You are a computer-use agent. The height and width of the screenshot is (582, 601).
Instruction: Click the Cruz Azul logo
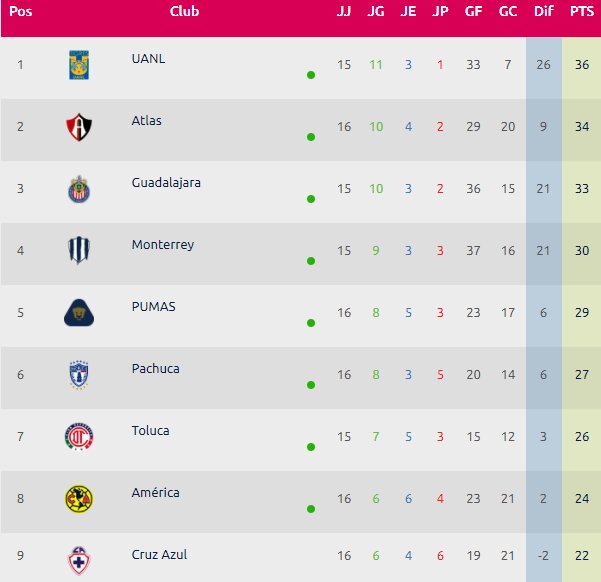tap(79, 558)
